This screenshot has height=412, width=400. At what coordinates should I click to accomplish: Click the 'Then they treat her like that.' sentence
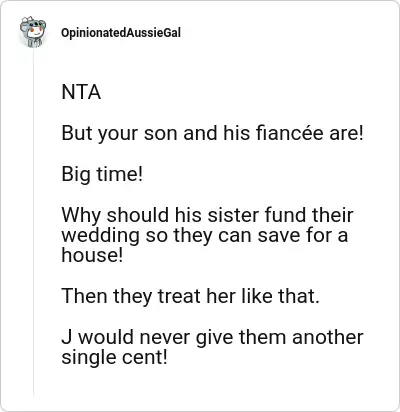tap(190, 296)
